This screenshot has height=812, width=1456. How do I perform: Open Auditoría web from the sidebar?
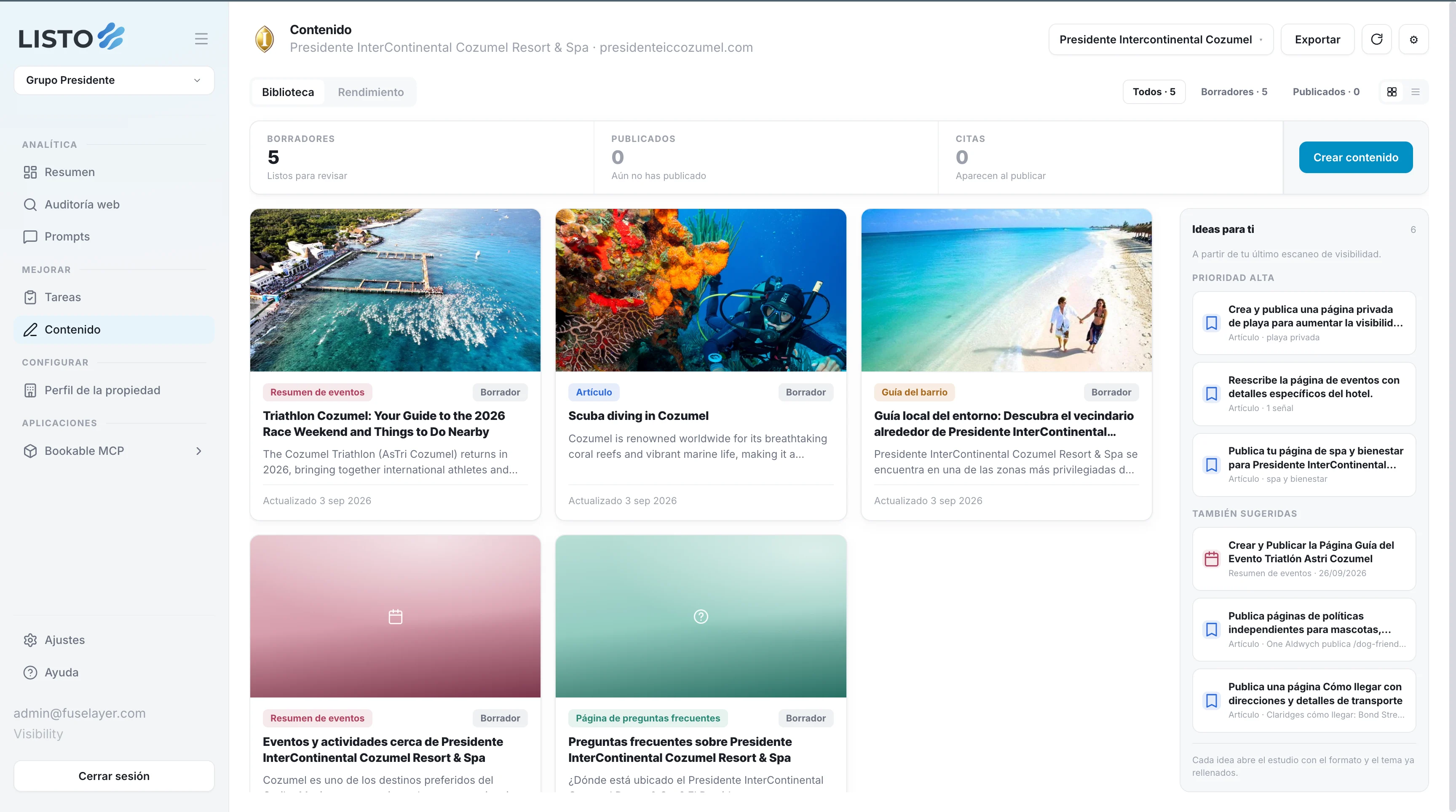[x=114, y=205]
